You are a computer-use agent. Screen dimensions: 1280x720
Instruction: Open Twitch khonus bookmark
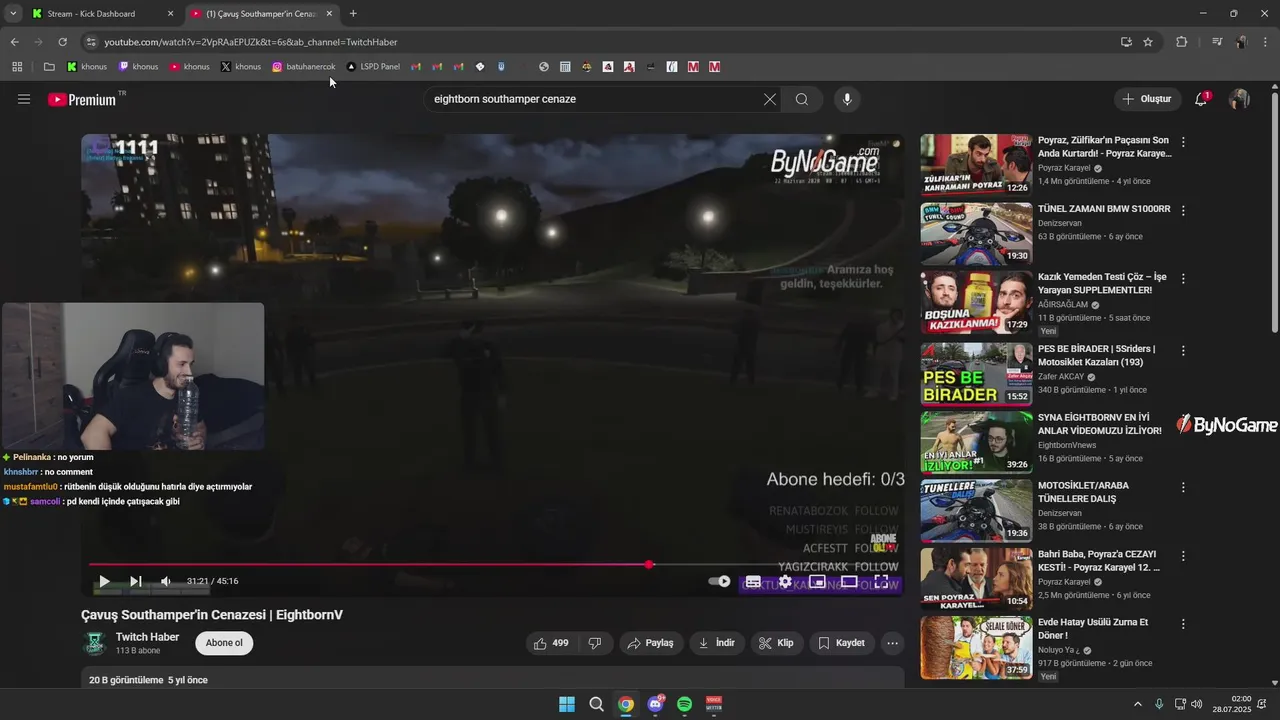coord(138,67)
